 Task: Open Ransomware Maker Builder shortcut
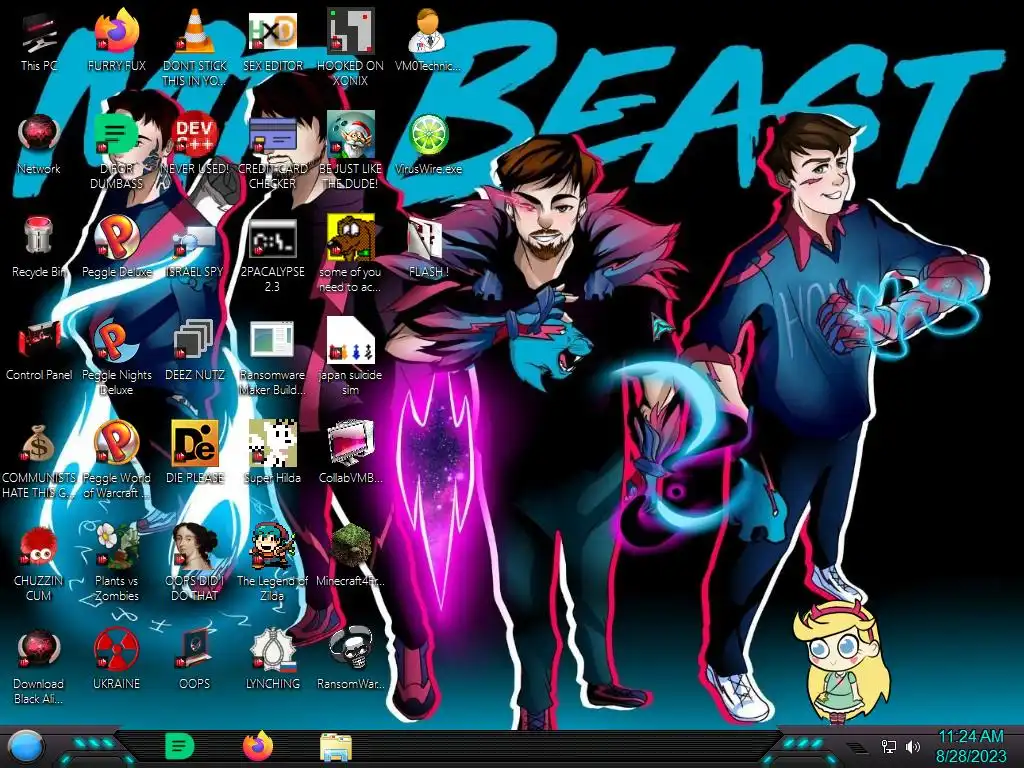pos(272,340)
